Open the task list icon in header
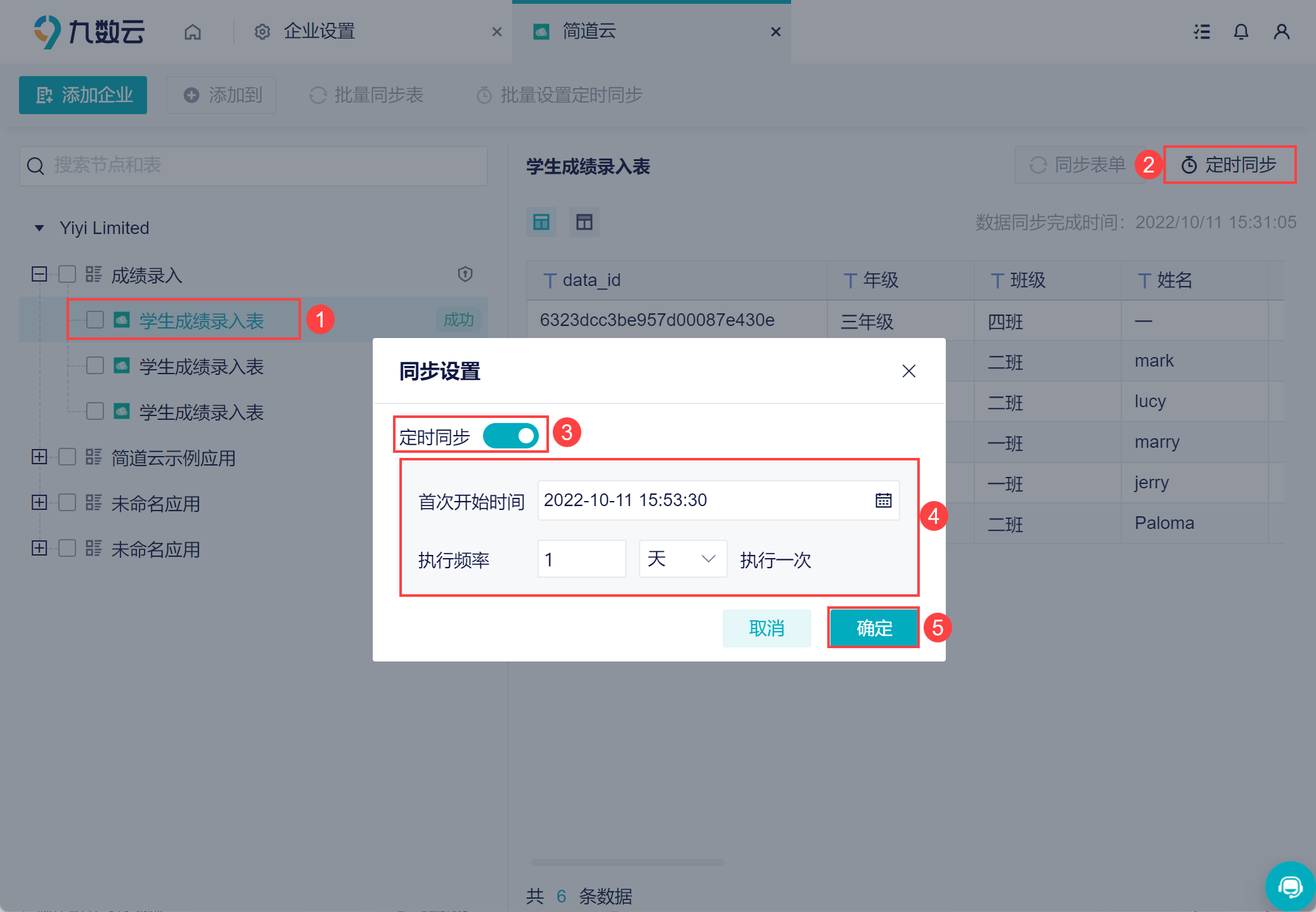The width and height of the screenshot is (1316, 912). [x=1202, y=32]
